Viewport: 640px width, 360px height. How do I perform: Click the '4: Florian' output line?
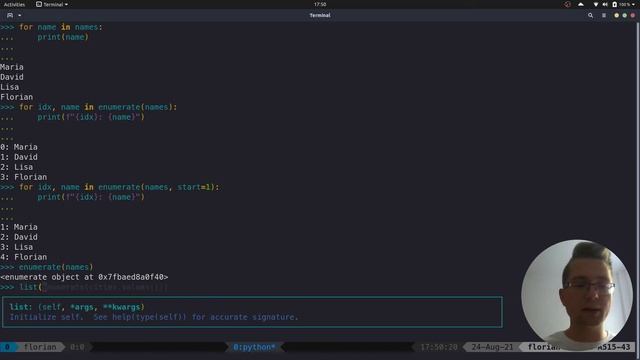(24, 257)
